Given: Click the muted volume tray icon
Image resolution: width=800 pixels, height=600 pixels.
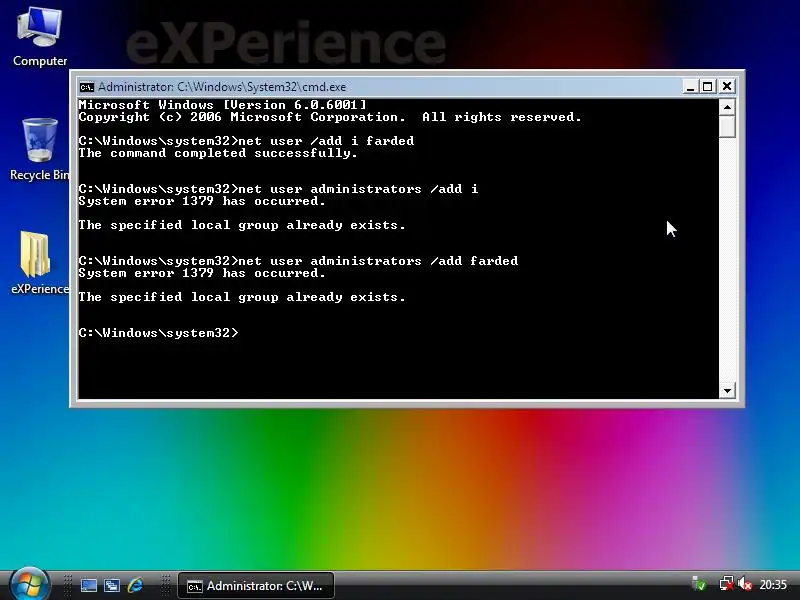Looking at the screenshot, I should point(745,584).
